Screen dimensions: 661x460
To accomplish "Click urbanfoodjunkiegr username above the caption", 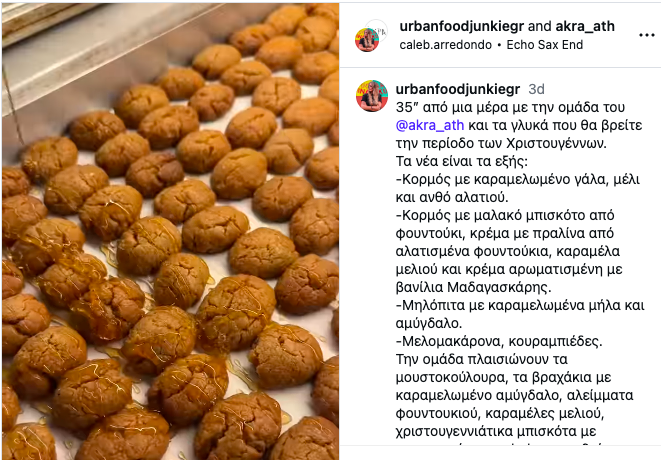I will coord(458,89).
